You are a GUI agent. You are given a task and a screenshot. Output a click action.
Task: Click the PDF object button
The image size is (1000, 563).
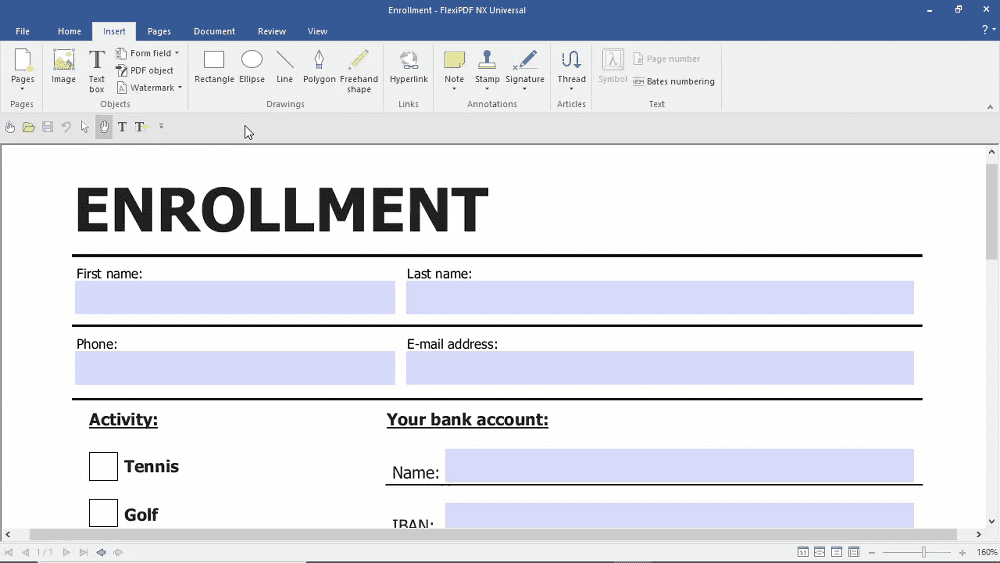click(145, 70)
